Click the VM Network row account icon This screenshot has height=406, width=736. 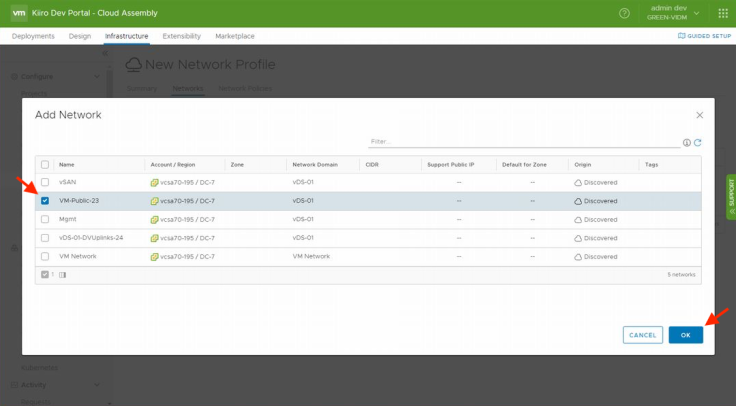click(154, 257)
